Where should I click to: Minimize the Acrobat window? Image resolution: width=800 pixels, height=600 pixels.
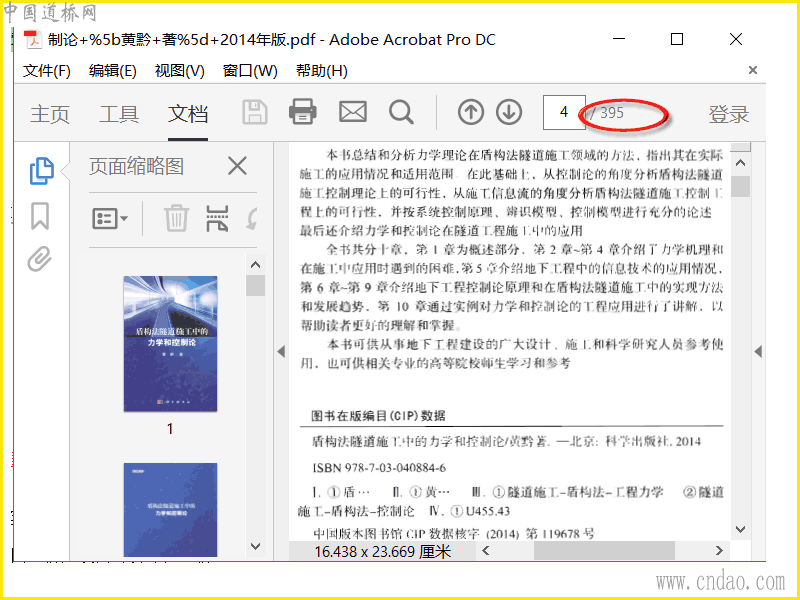pos(619,39)
